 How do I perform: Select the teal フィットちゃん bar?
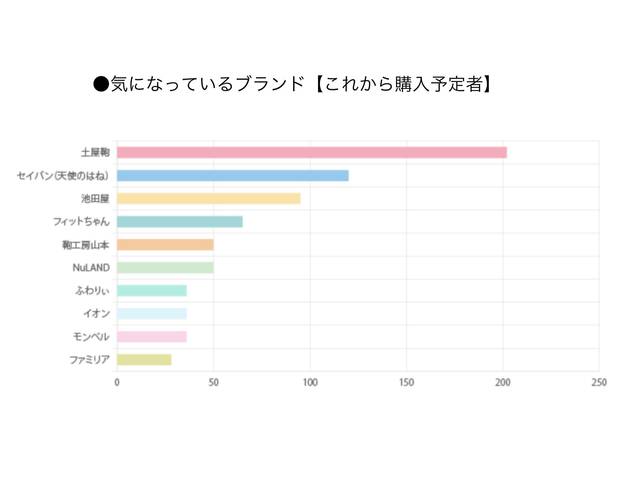pyautogui.click(x=179, y=221)
